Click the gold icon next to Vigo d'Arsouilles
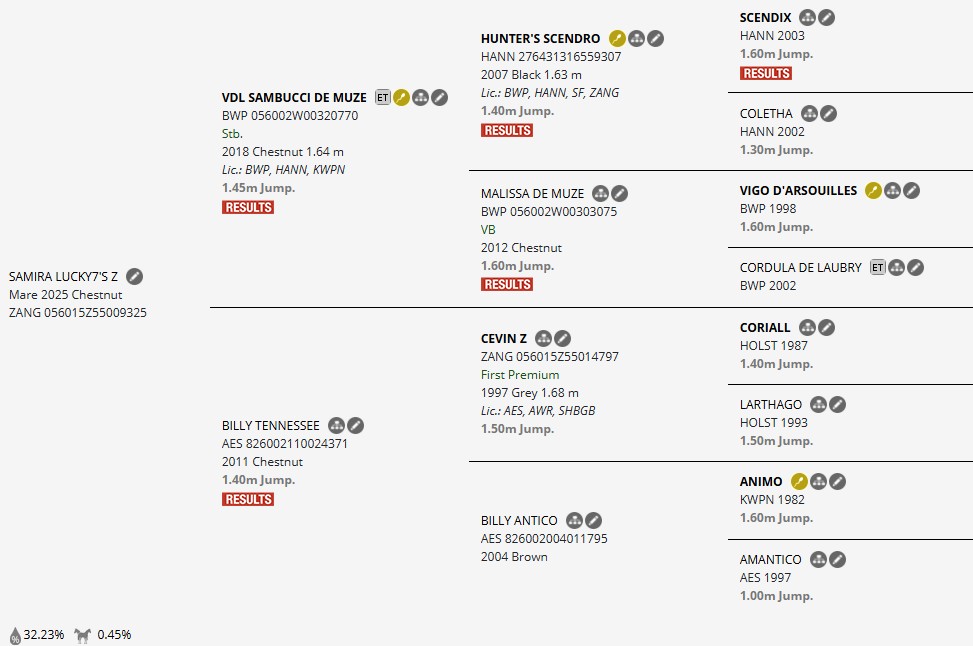 873,191
